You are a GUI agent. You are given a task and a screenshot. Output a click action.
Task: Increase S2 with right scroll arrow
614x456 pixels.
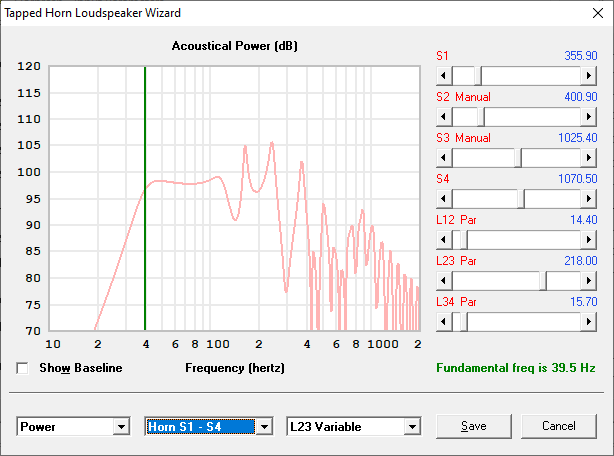588,117
